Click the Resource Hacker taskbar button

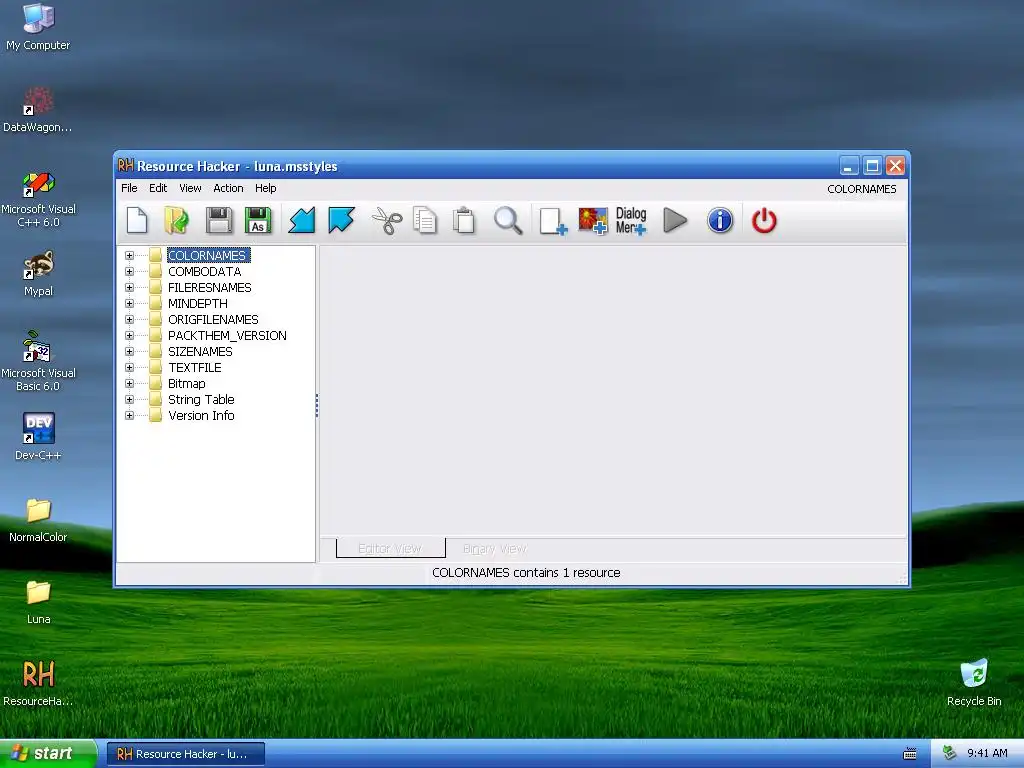[186, 754]
